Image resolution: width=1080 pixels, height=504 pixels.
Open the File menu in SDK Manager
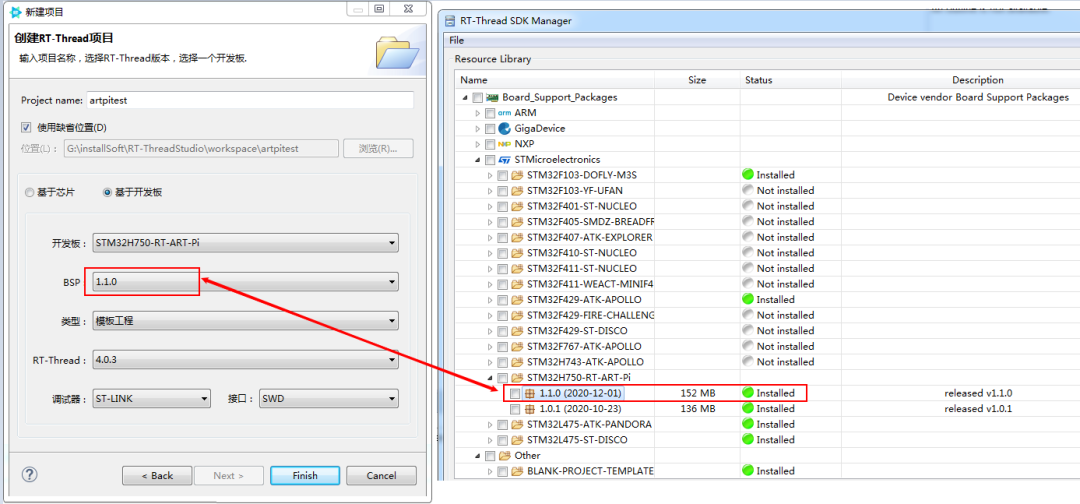pyautogui.click(x=457, y=40)
